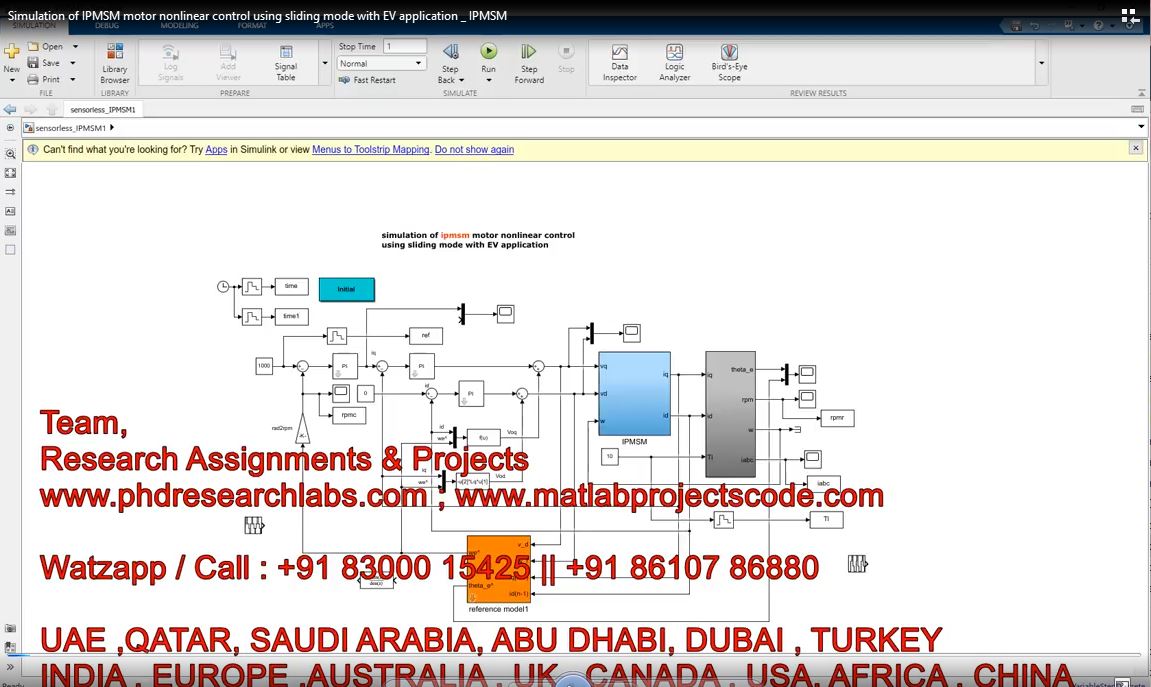Image resolution: width=1151 pixels, height=687 pixels.
Task: Open the Data Inspector
Action: (620, 62)
